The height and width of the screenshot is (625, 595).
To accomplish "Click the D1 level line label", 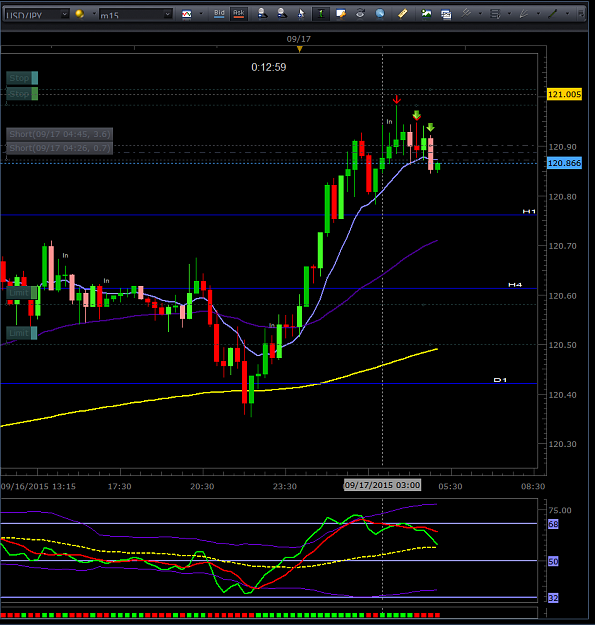I will point(500,380).
